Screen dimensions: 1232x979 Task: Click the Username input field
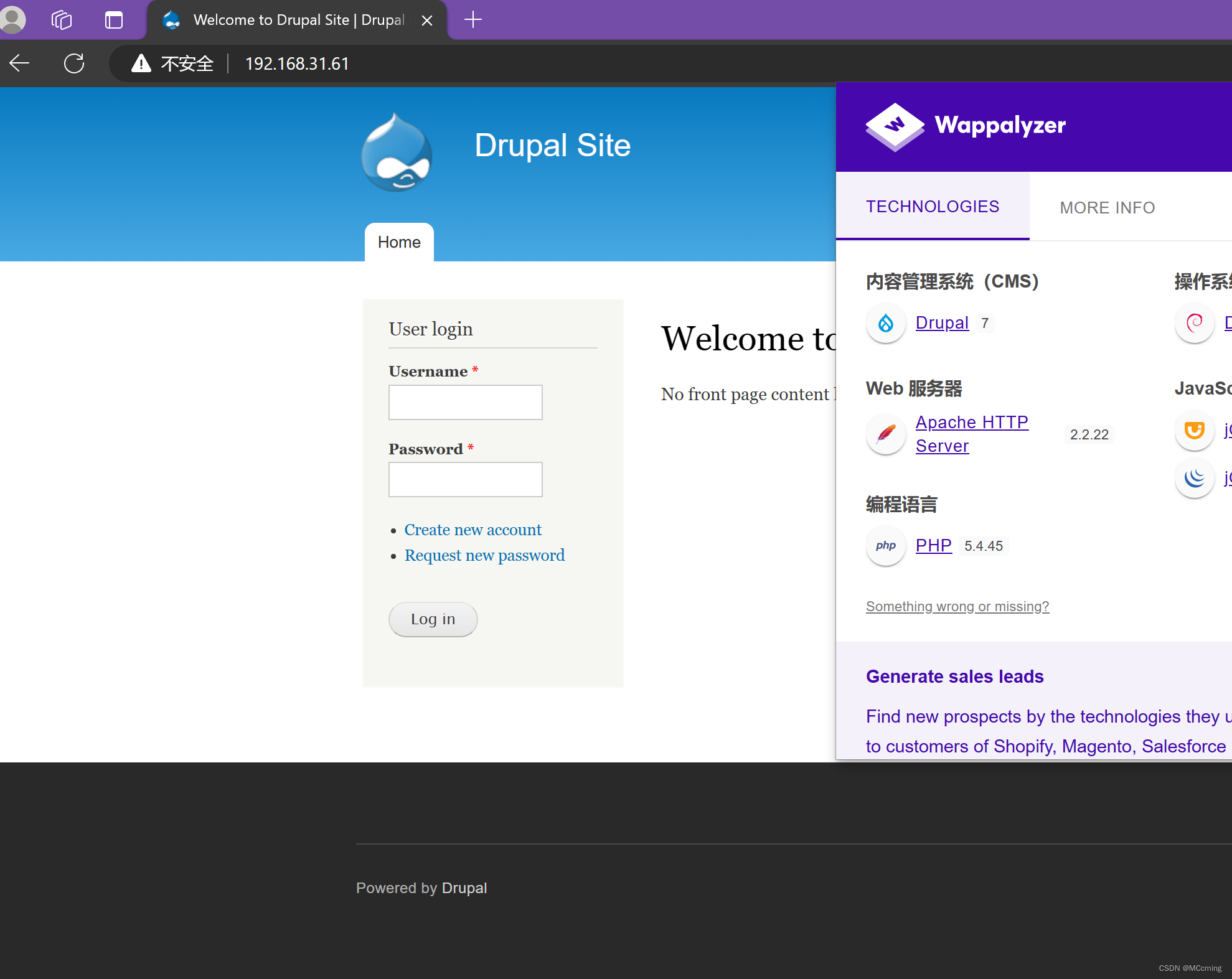466,402
